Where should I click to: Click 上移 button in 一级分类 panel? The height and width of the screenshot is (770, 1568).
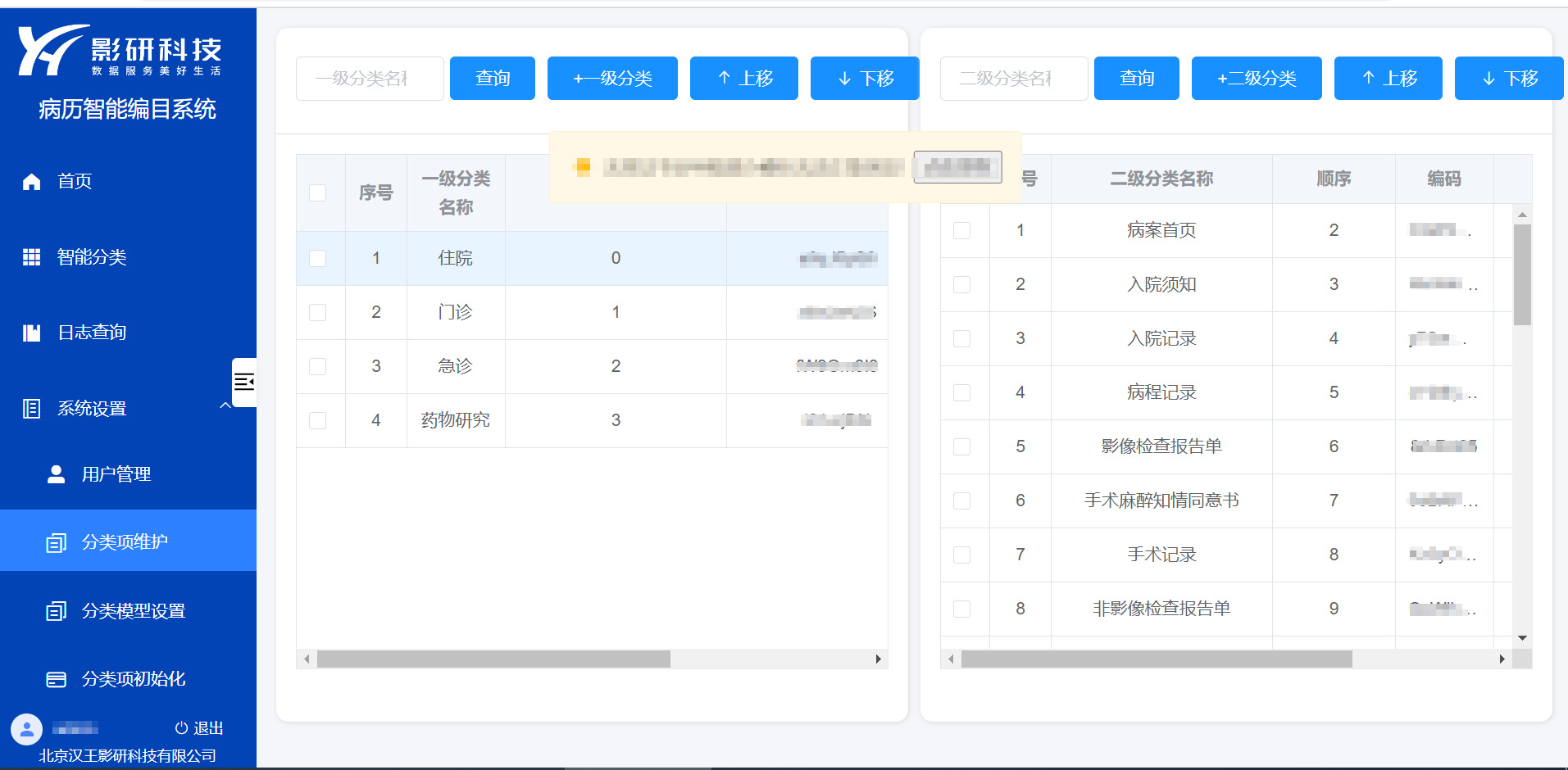tap(744, 79)
